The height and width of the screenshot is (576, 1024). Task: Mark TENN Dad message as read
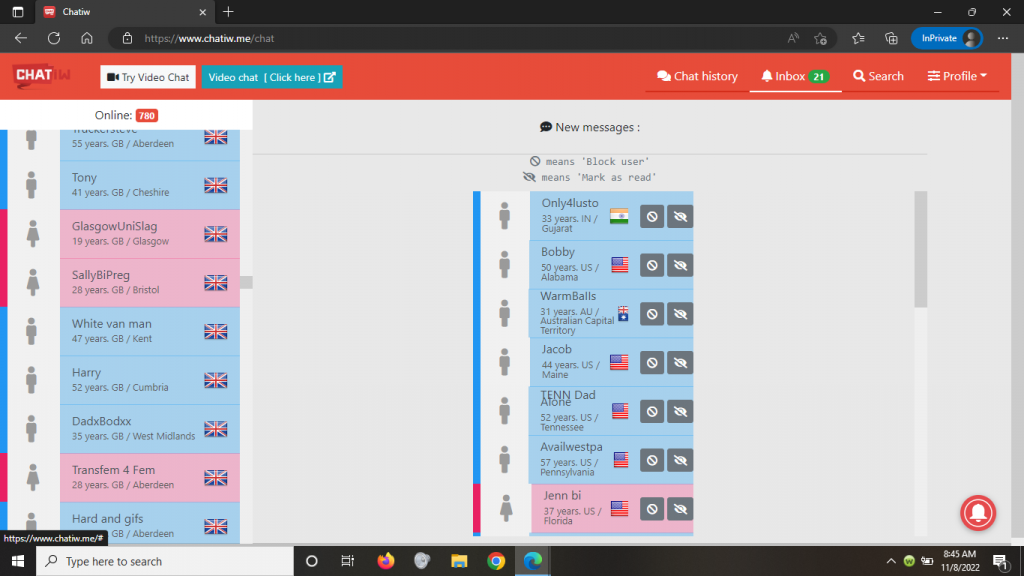(680, 411)
